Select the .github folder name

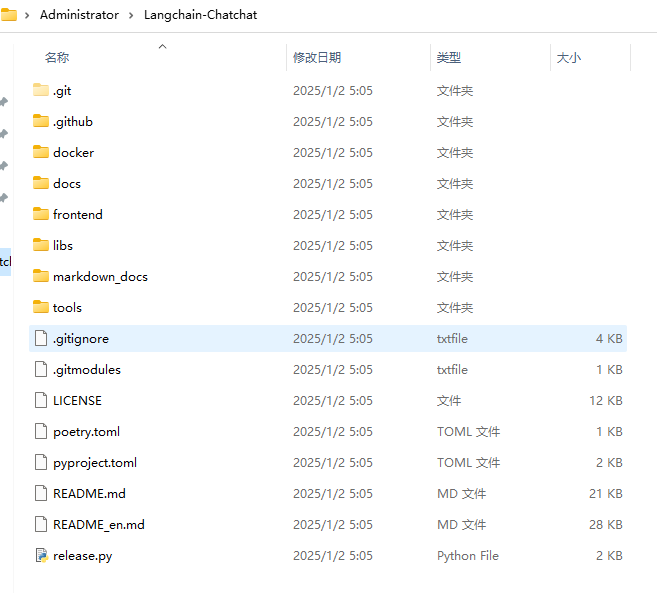click(x=73, y=122)
